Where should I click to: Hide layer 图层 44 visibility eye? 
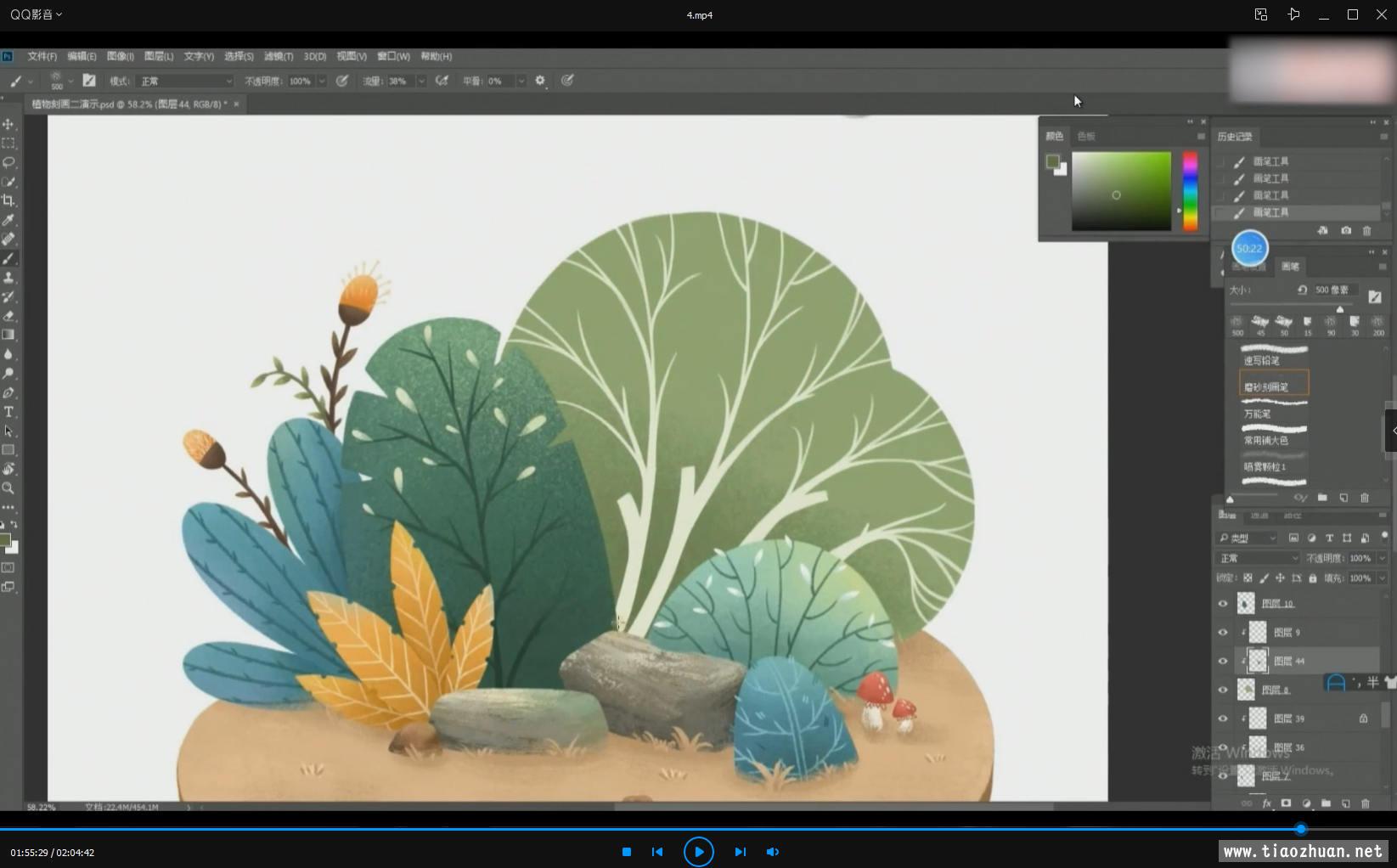click(1223, 661)
